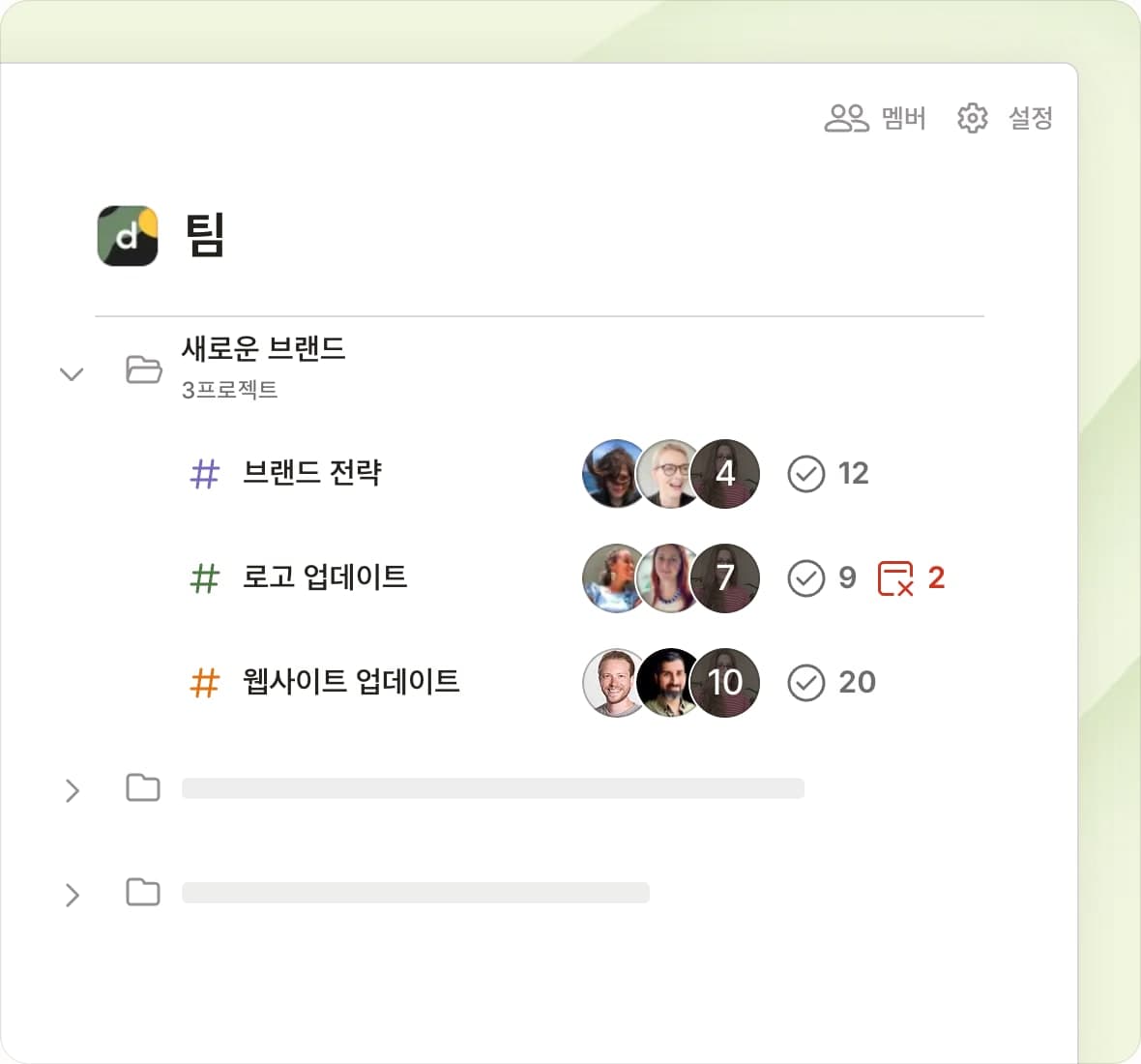Image resolution: width=1141 pixels, height=1064 pixels.
Task: Click the completed checkmark beside 9
Action: click(x=805, y=578)
